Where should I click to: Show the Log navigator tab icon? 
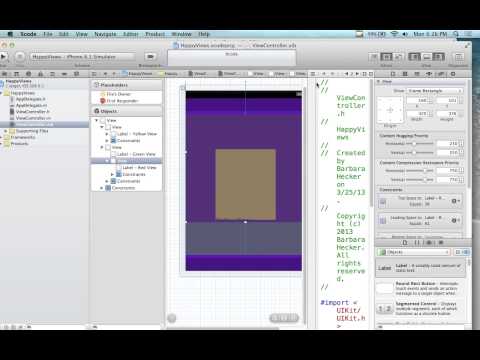click(76, 74)
